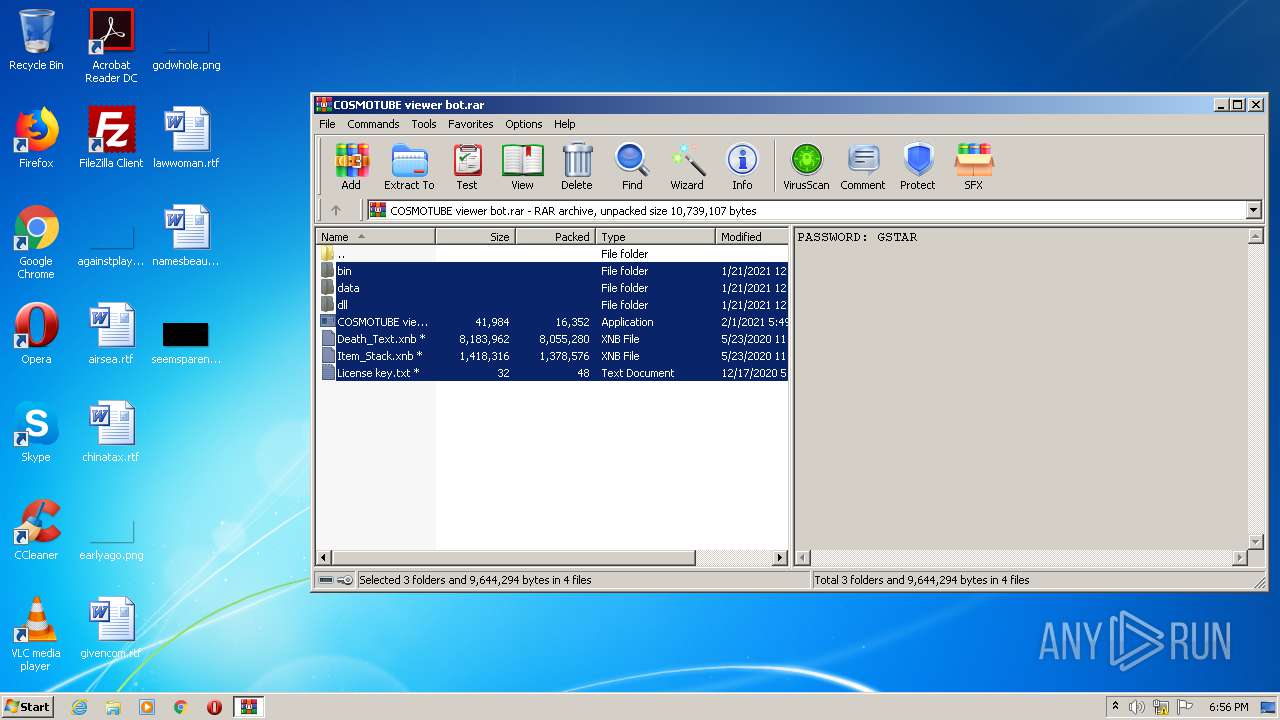The width and height of the screenshot is (1280, 720).
Task: Sort files by Type column
Action: pyautogui.click(x=655, y=237)
